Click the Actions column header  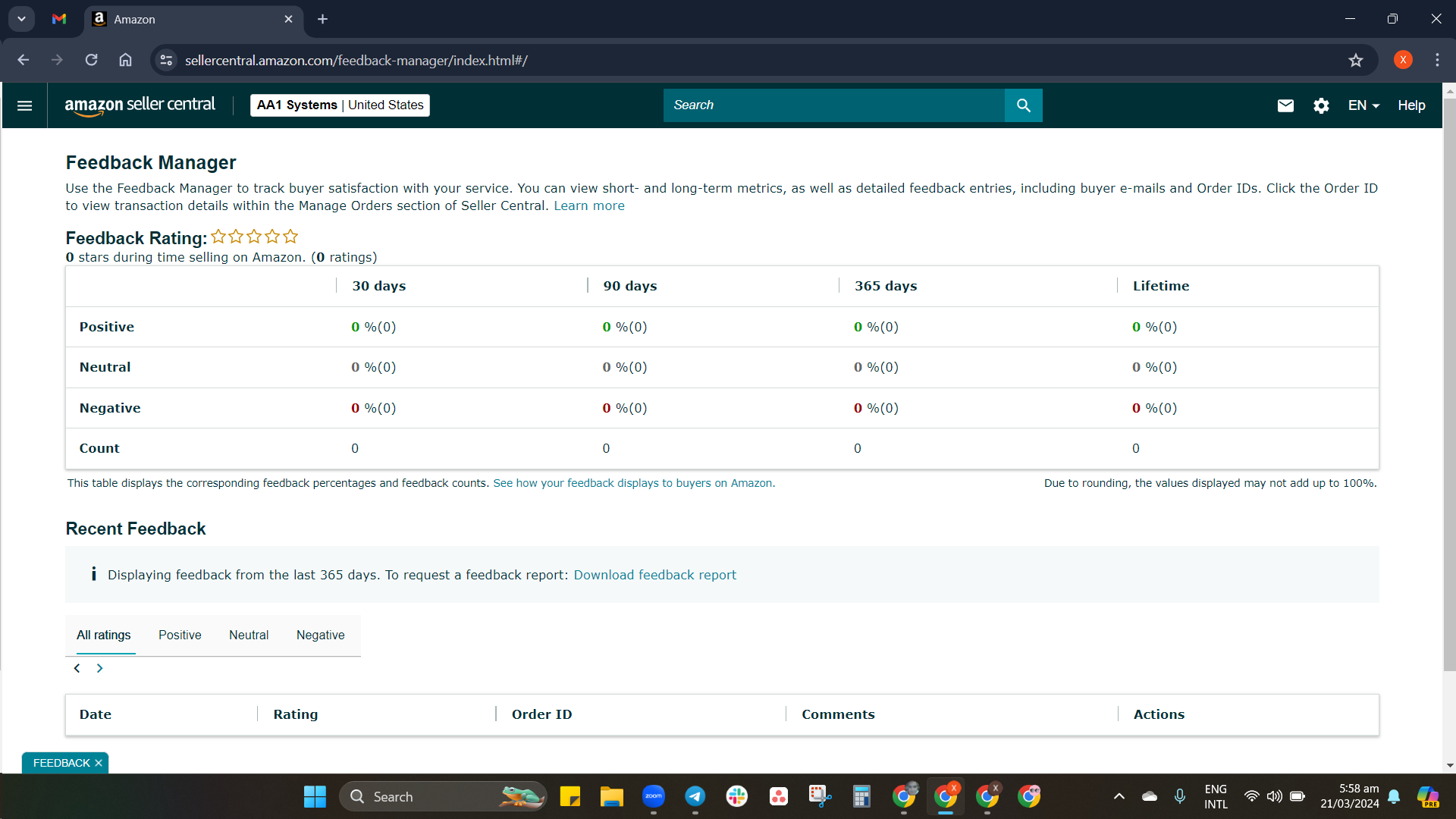pos(1159,714)
